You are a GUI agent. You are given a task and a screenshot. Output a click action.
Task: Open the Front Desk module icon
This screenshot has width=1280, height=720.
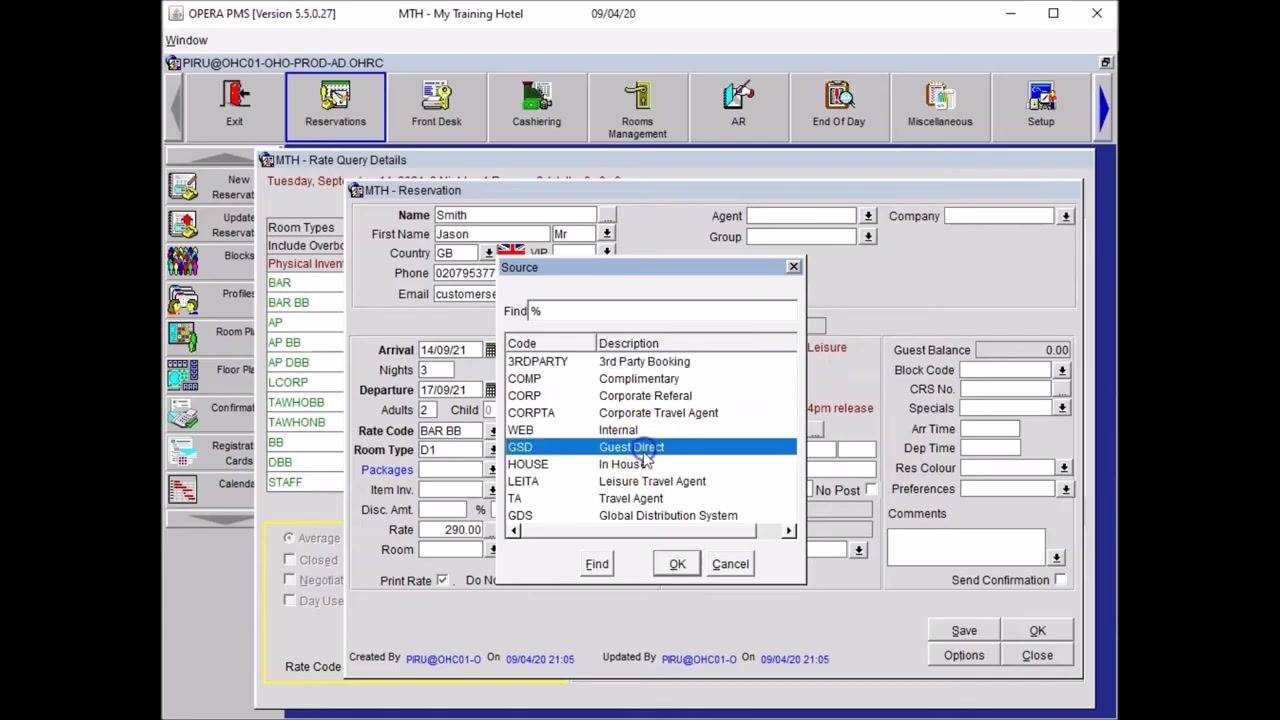pyautogui.click(x=436, y=98)
